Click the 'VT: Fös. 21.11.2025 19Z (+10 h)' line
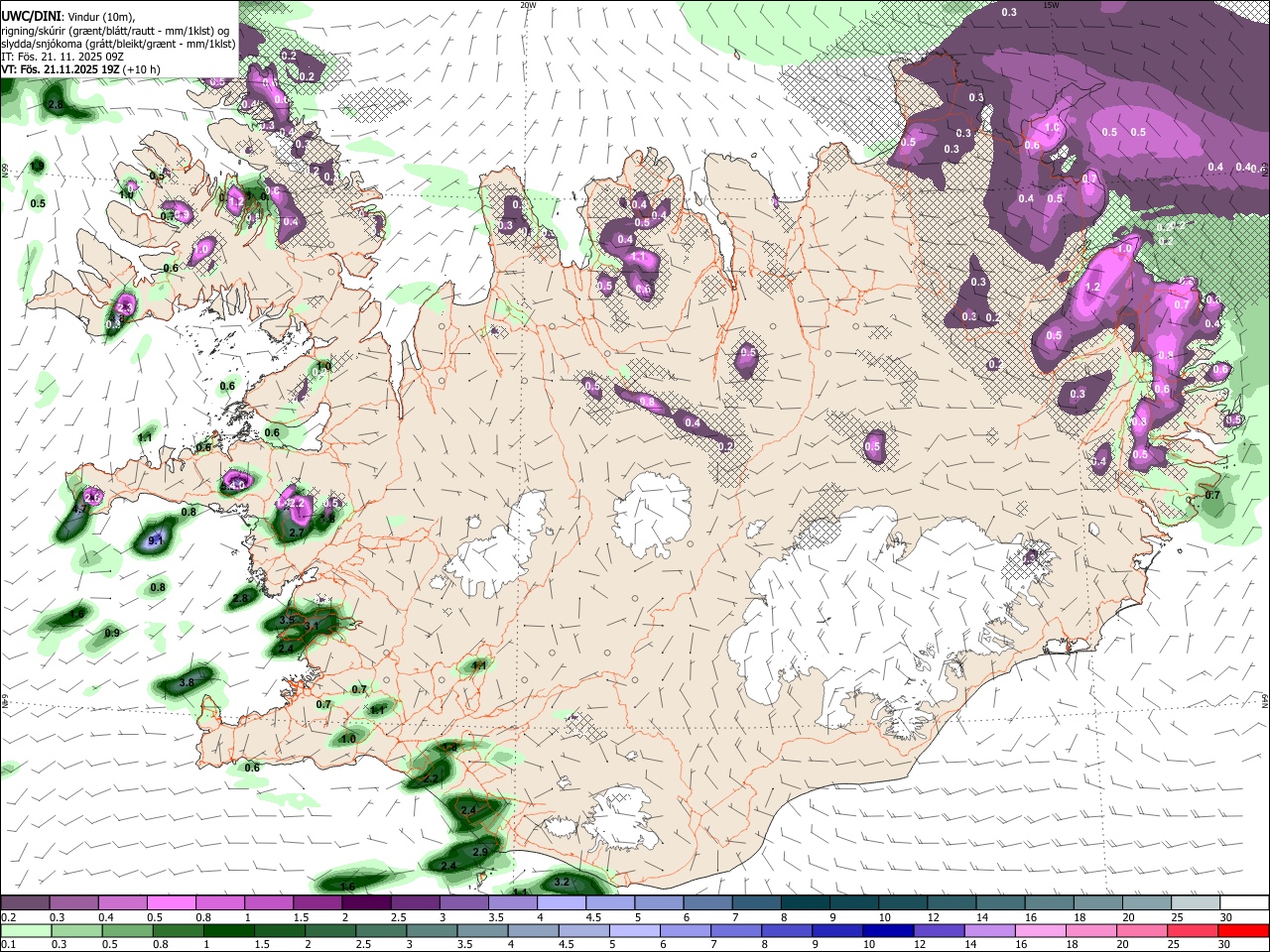 tap(80, 69)
